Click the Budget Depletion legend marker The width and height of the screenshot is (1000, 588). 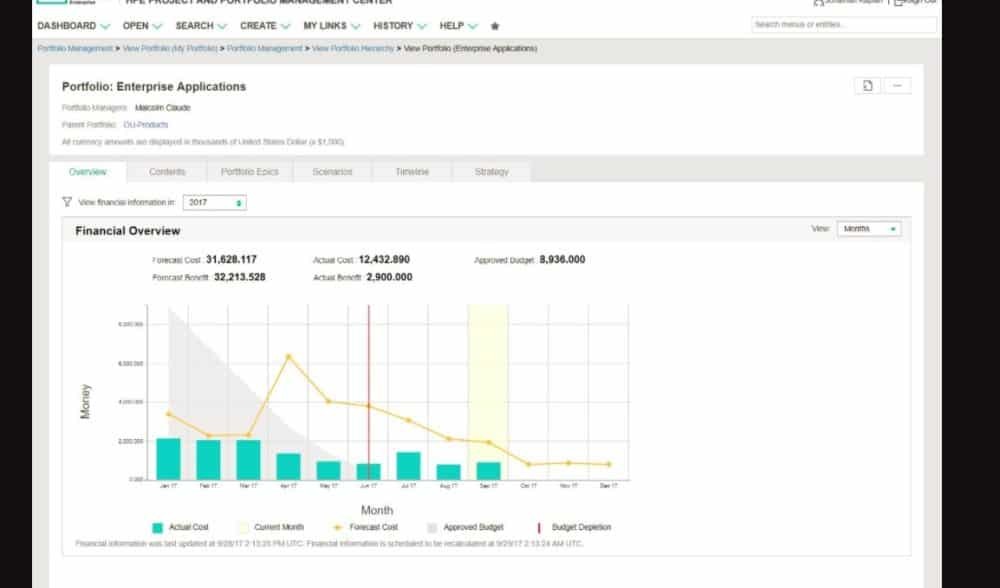click(x=540, y=527)
